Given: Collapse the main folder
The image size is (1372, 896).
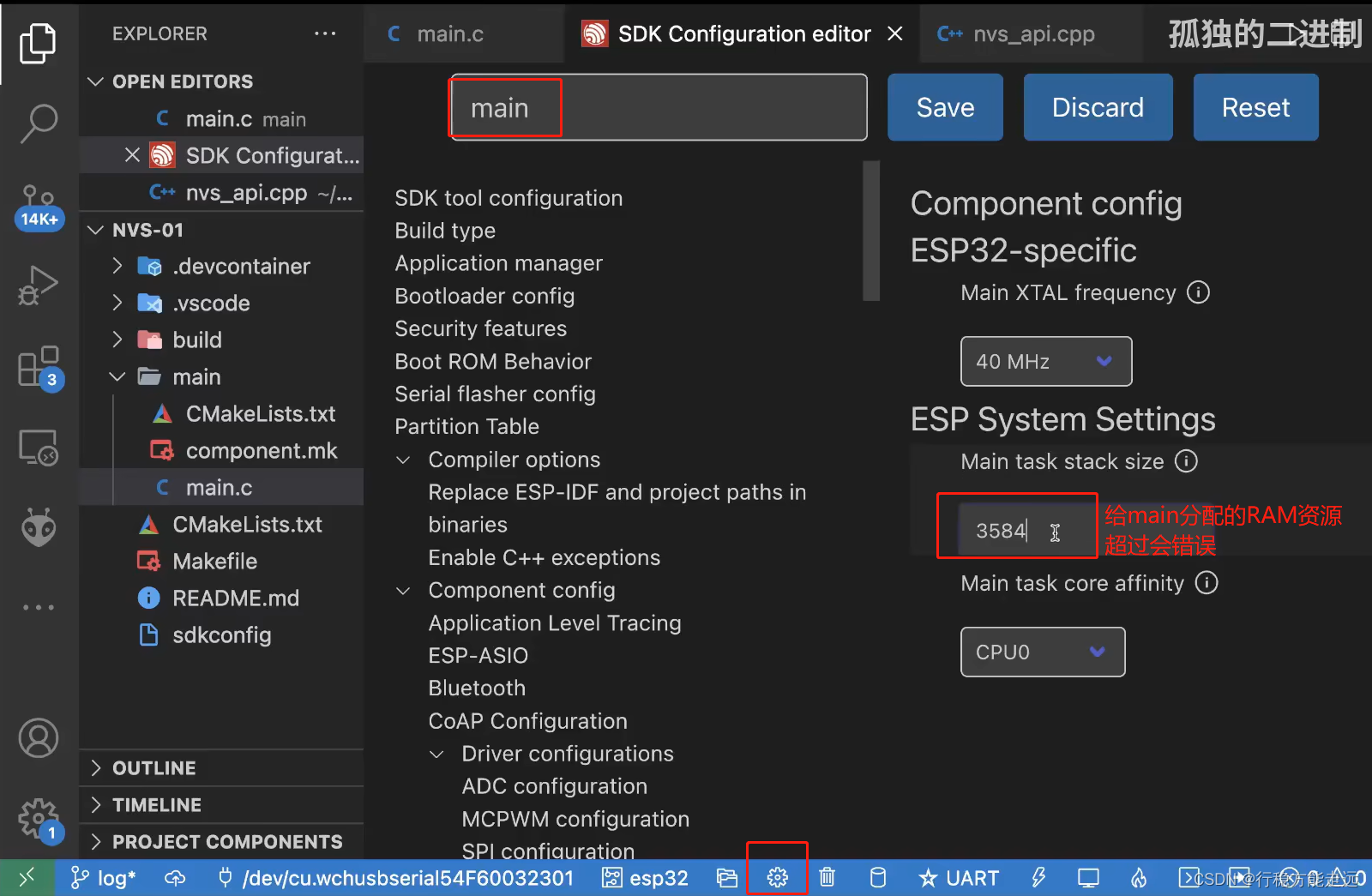Looking at the screenshot, I should (x=117, y=376).
